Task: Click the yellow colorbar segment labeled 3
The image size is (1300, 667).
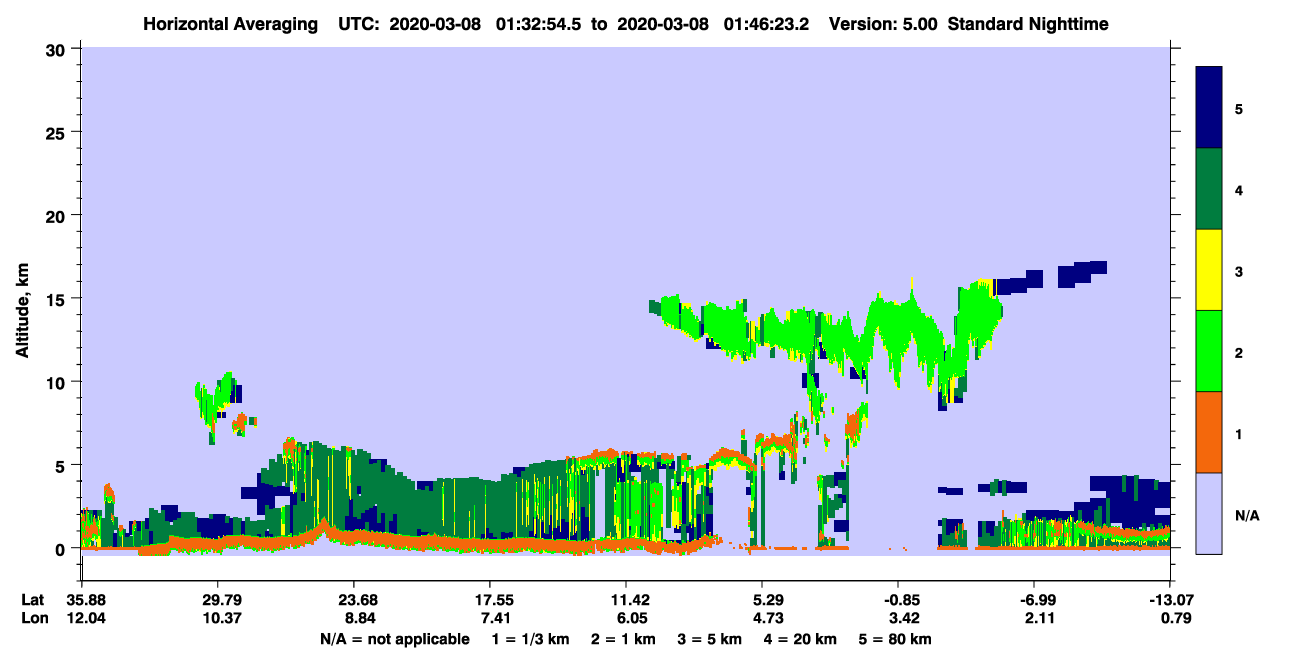Action: pos(1210,270)
